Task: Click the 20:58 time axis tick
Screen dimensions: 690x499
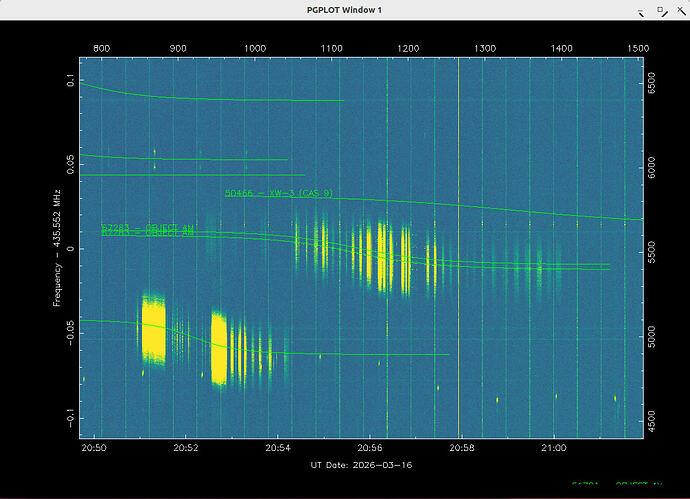Action: [x=462, y=449]
